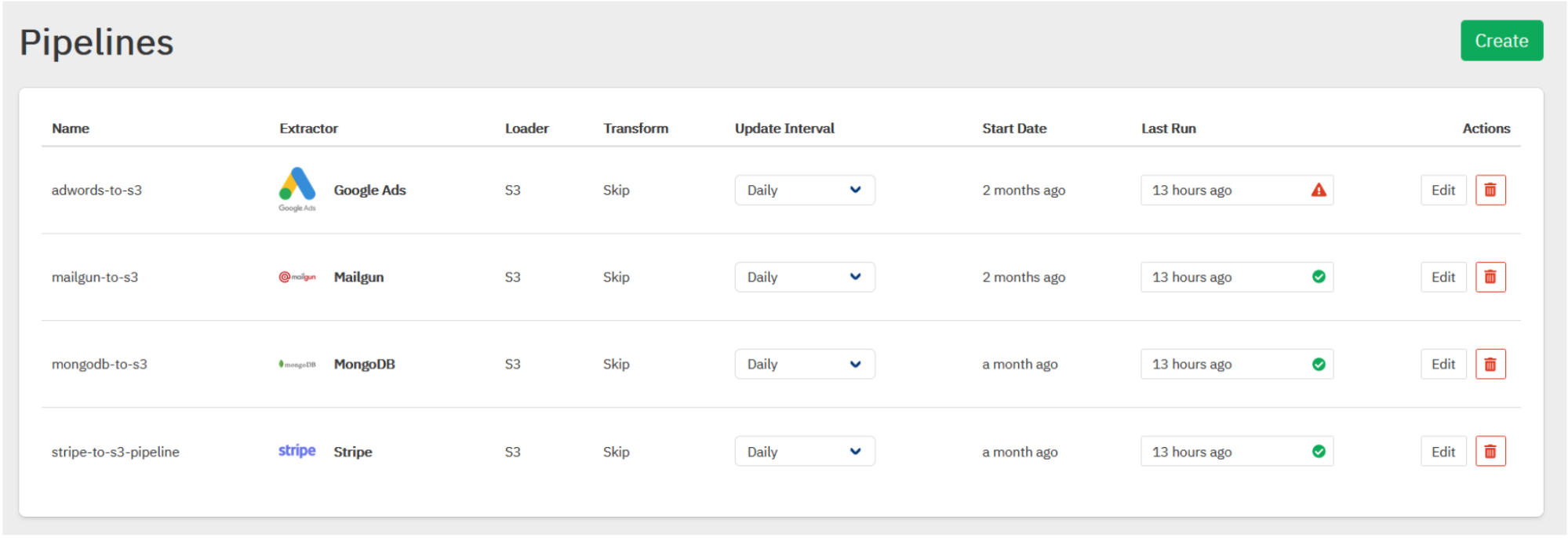Click the green success checkmark for stripe-to-s3-pipeline

tap(1319, 451)
